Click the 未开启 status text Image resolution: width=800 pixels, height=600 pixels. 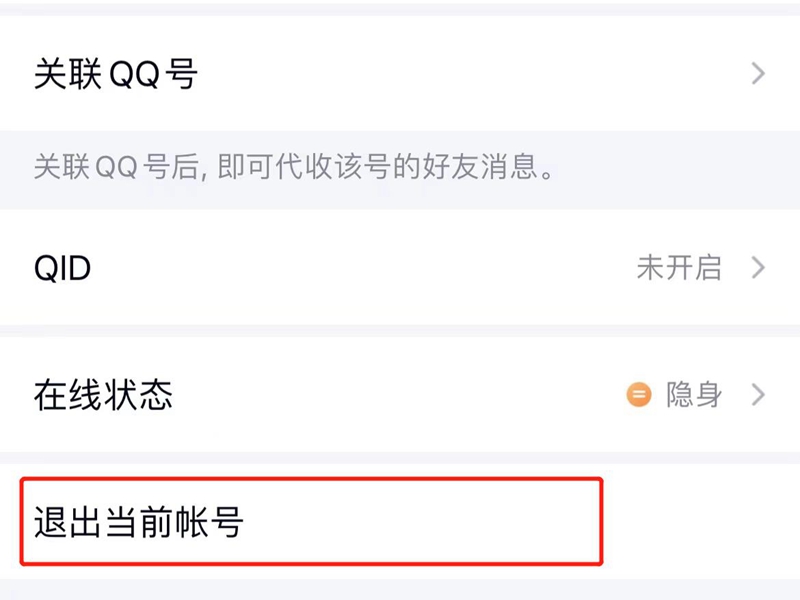(679, 268)
